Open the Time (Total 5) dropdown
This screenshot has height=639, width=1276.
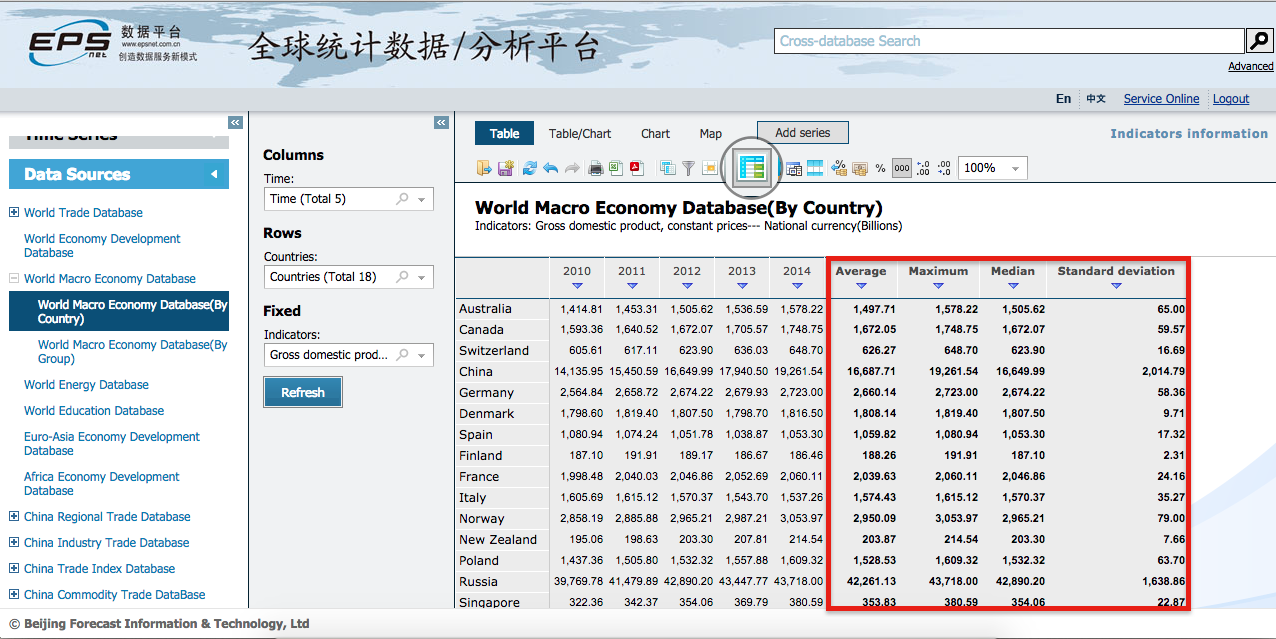click(423, 200)
